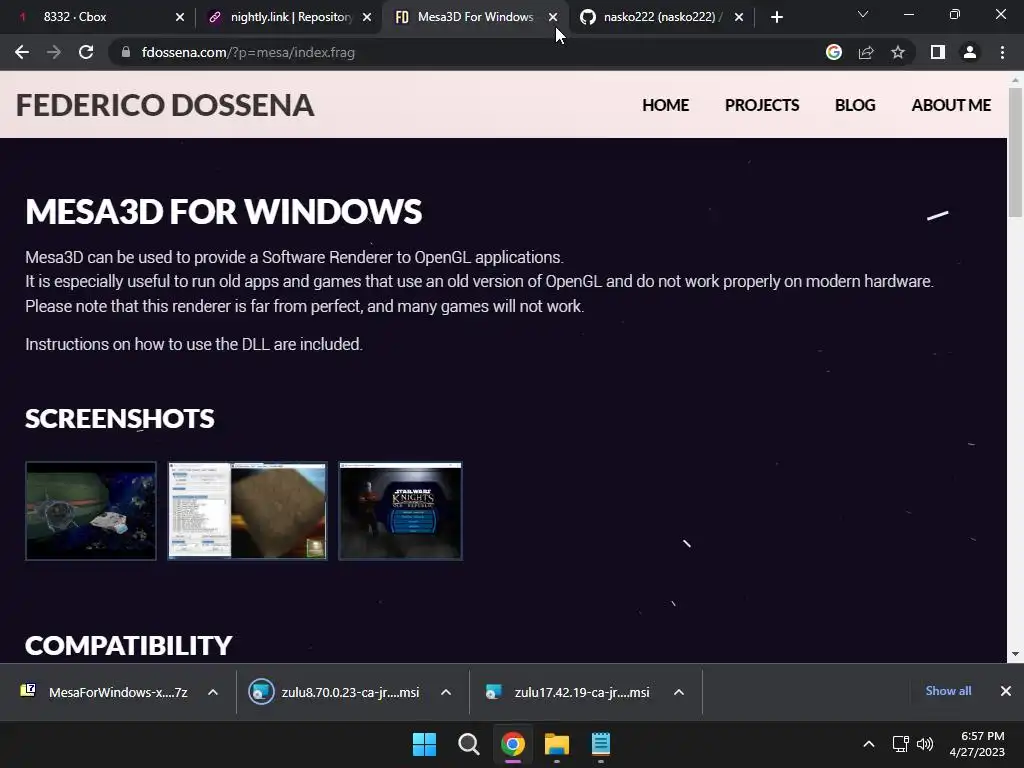Image resolution: width=1024 pixels, height=768 pixels.
Task: Open the Chrome profile icon
Action: click(970, 52)
